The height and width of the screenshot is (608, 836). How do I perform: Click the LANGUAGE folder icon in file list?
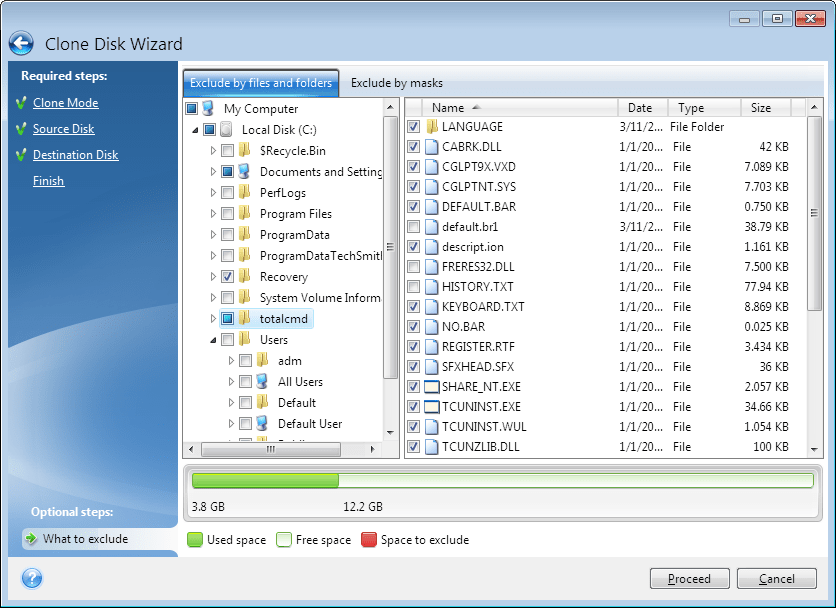pos(432,127)
